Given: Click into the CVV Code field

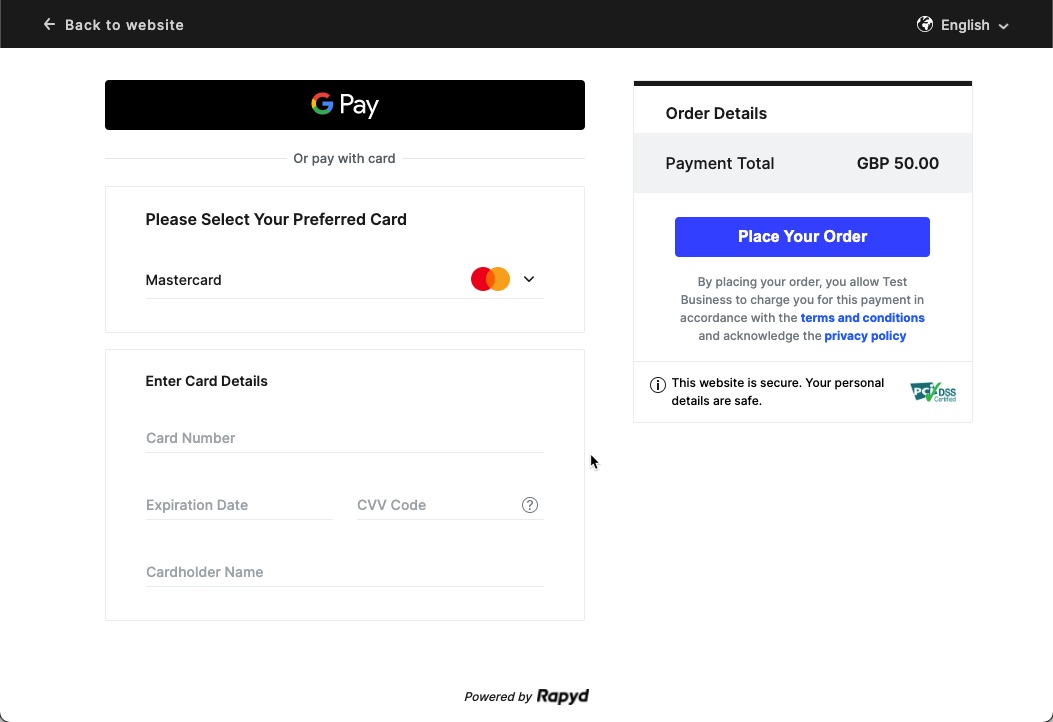Looking at the screenshot, I should pyautogui.click(x=435, y=505).
